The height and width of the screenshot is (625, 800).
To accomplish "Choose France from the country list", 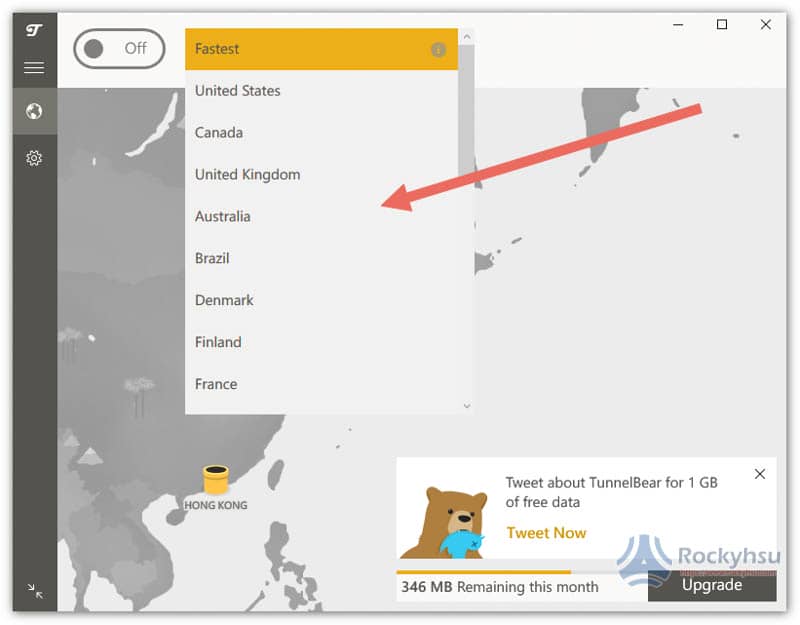I will coord(321,384).
